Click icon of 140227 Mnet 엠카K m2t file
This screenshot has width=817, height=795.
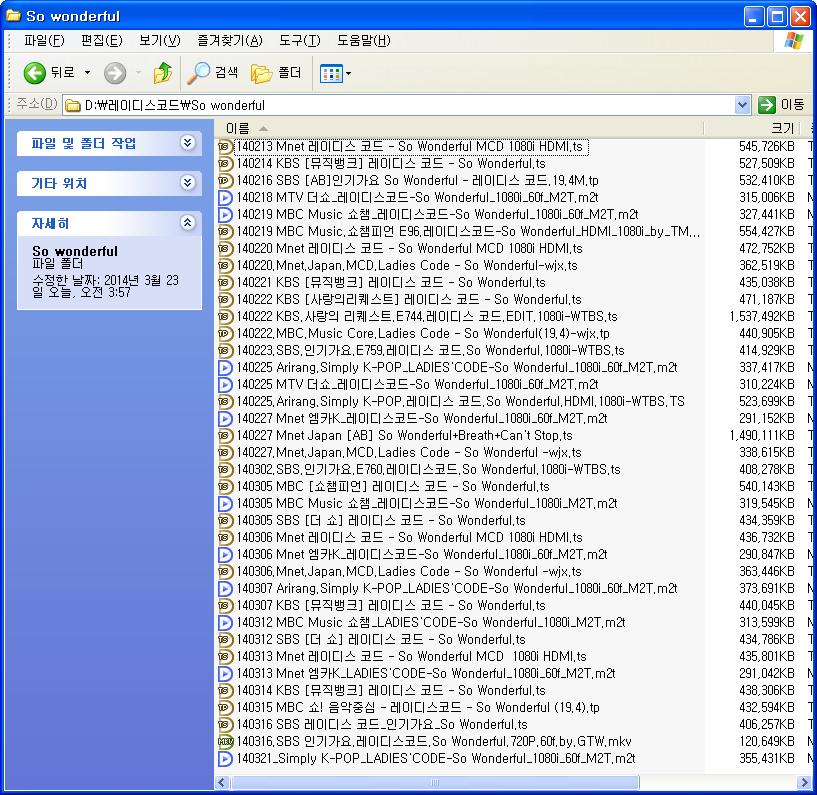click(x=225, y=418)
